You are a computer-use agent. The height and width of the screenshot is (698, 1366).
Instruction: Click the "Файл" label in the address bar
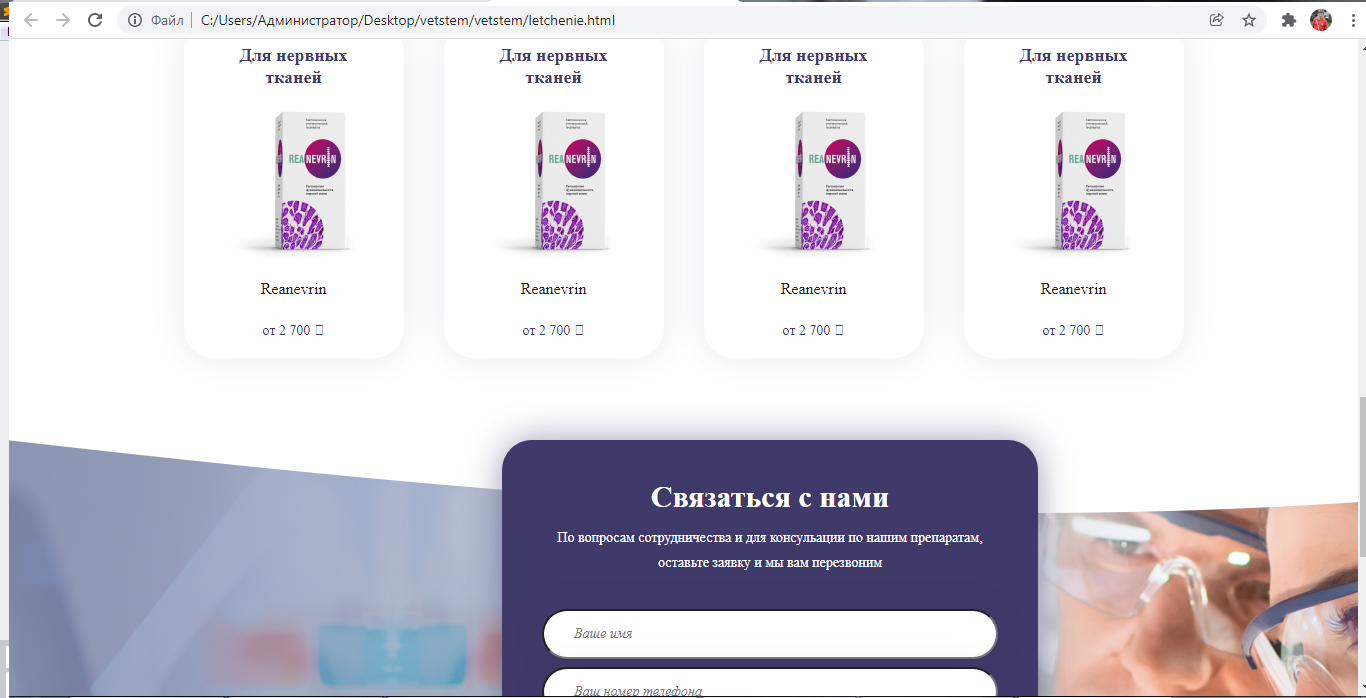(x=167, y=20)
